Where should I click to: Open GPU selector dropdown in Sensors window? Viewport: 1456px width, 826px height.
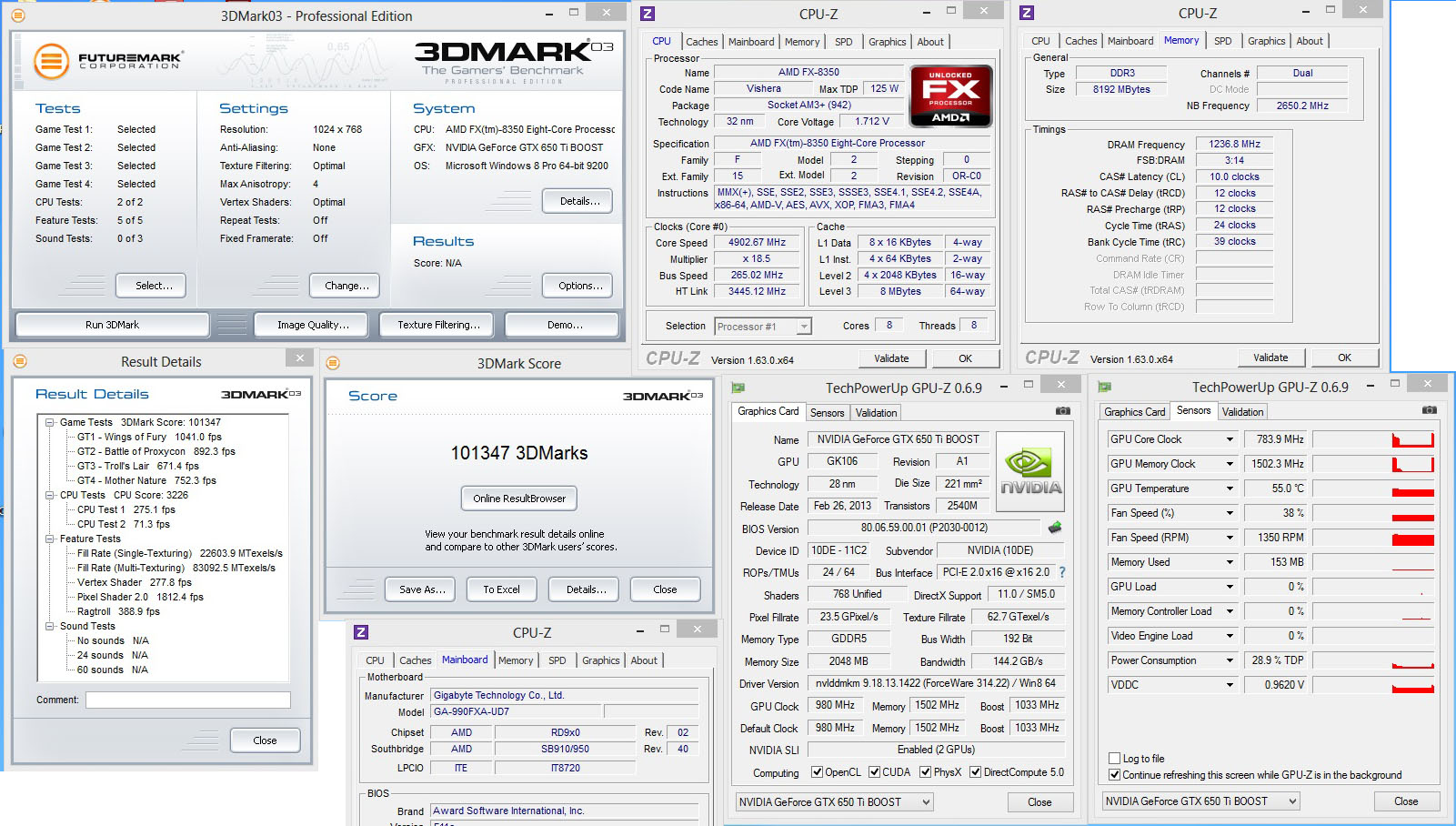click(x=1201, y=801)
